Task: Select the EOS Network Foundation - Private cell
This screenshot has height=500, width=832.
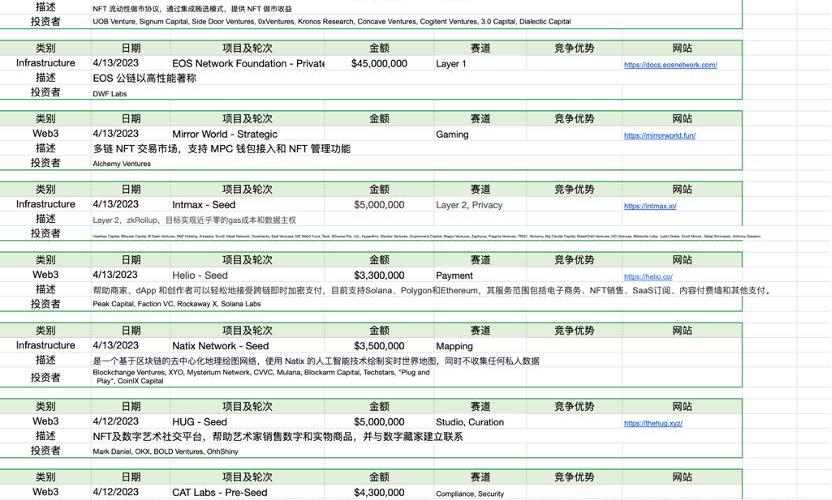Action: tap(248, 64)
